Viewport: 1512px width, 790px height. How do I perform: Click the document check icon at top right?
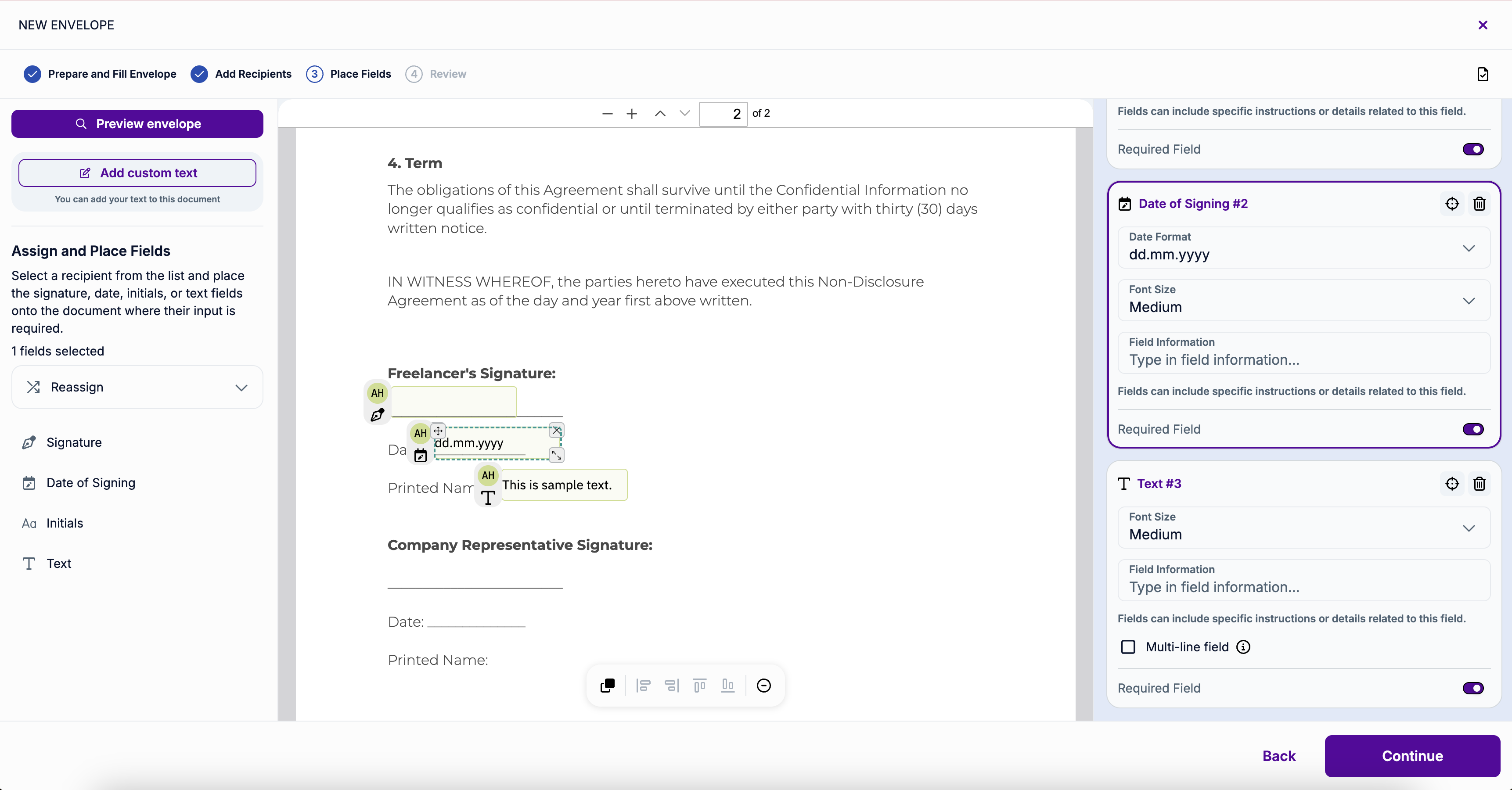click(x=1482, y=74)
